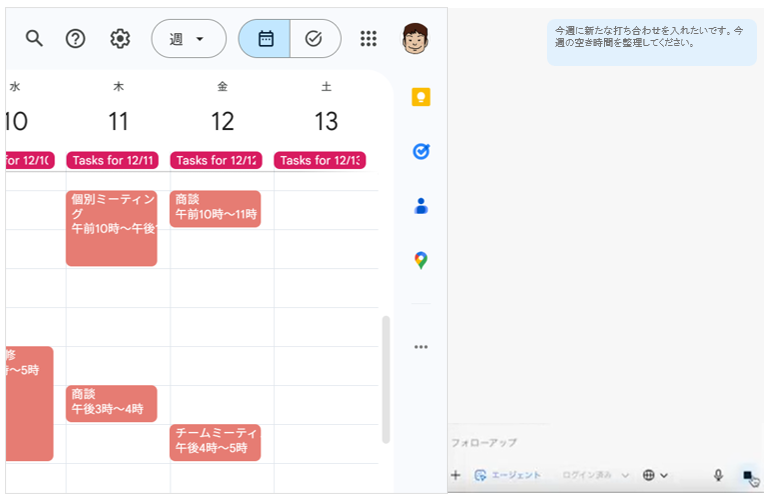
Task: Select Thursday date 11 header
Action: point(119,121)
